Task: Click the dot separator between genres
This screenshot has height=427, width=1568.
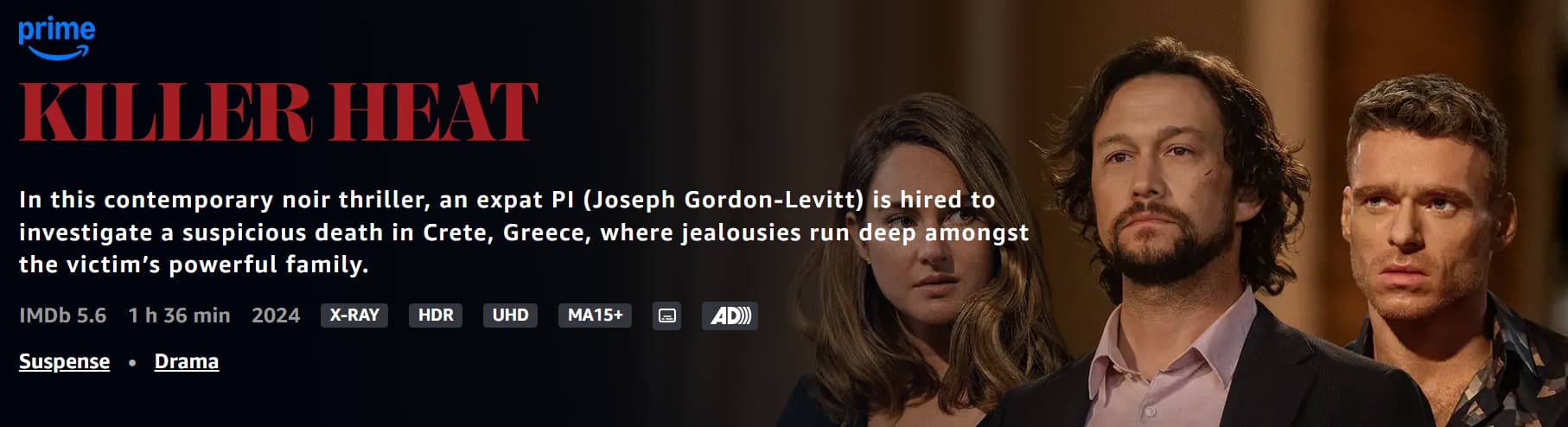Action: 132,363
